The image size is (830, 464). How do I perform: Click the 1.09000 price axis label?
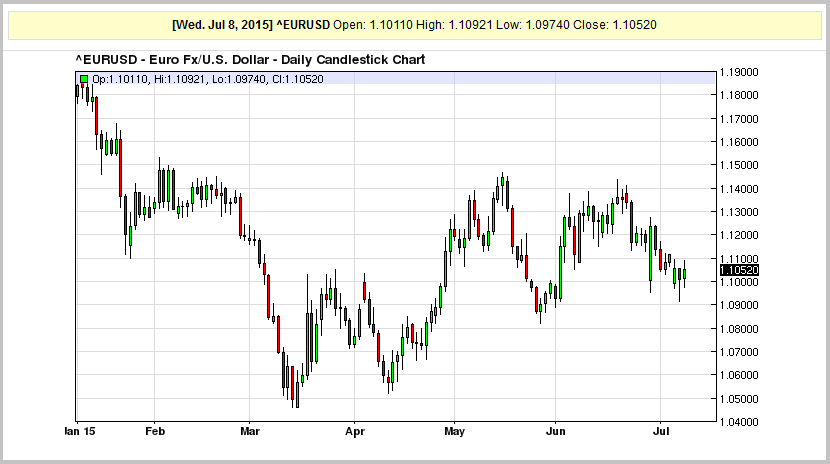coord(739,305)
